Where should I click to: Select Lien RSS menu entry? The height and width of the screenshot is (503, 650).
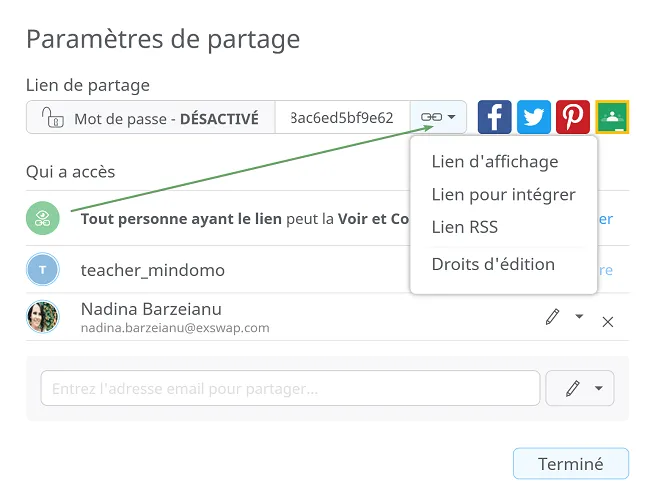[465, 227]
